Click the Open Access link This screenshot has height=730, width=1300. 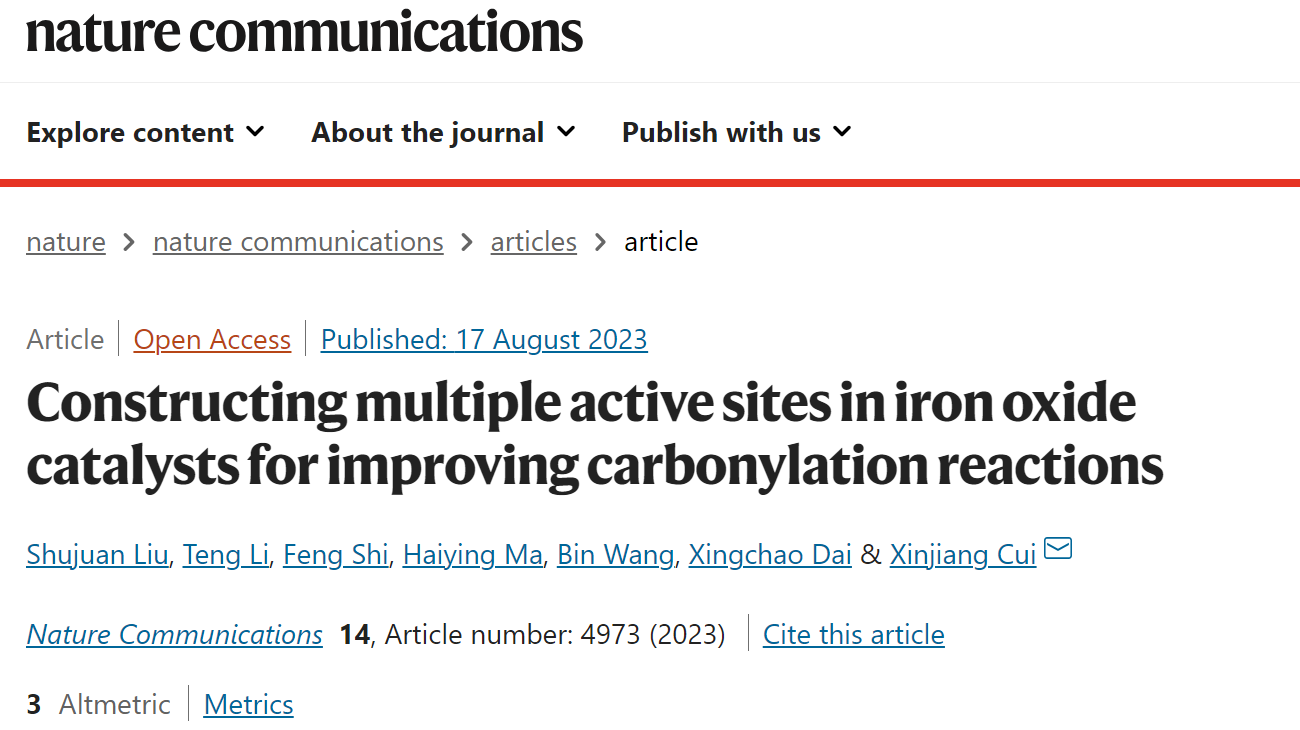point(212,340)
